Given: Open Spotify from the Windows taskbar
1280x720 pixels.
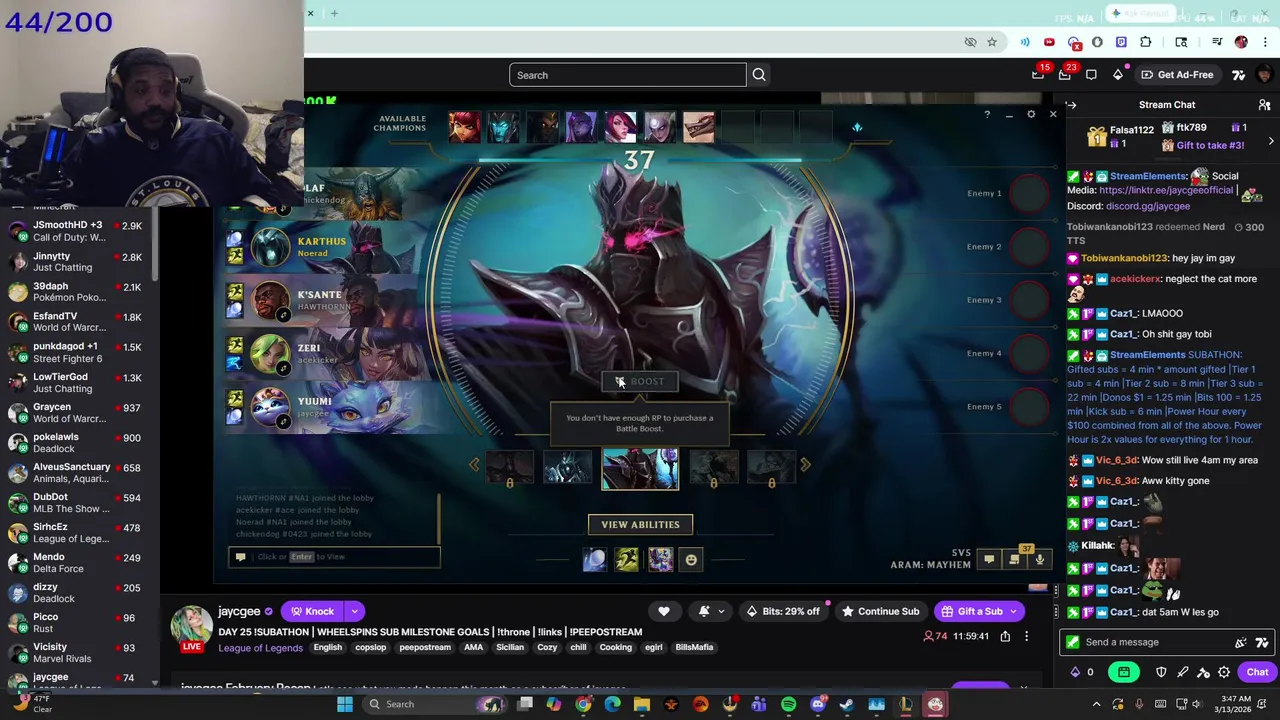Looking at the screenshot, I should click(x=788, y=704).
